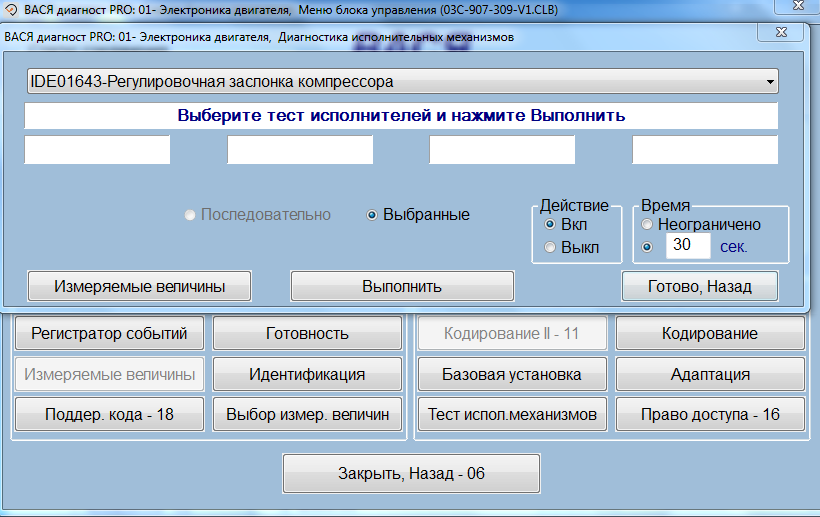Open Измеряемые величины in test dialog
This screenshot has height=517, width=820.
click(x=139, y=286)
